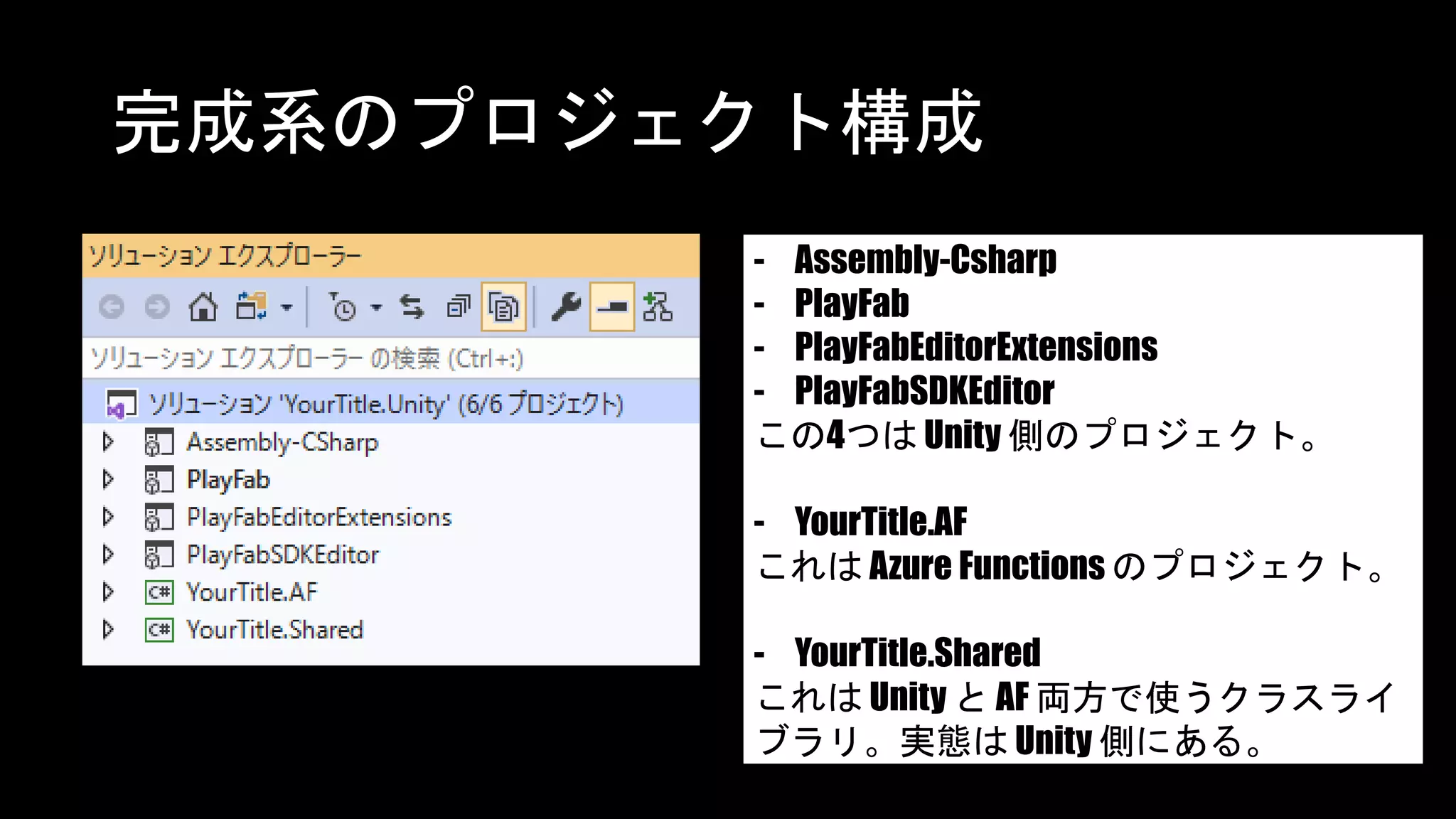Image resolution: width=1456 pixels, height=819 pixels.
Task: Expand the PlayFabSDKEditor project
Action: point(108,554)
